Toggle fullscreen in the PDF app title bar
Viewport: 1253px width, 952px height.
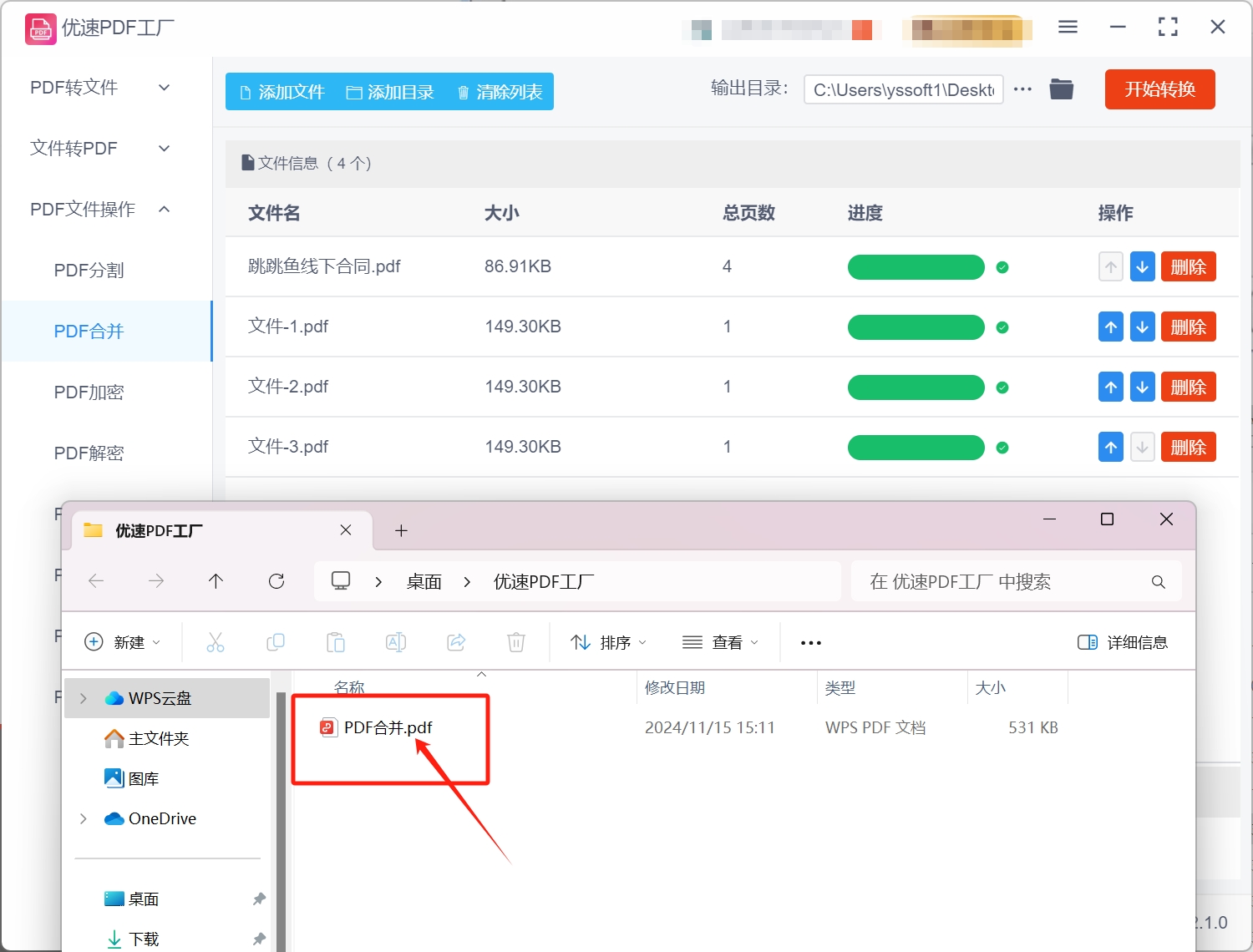coord(1168,27)
